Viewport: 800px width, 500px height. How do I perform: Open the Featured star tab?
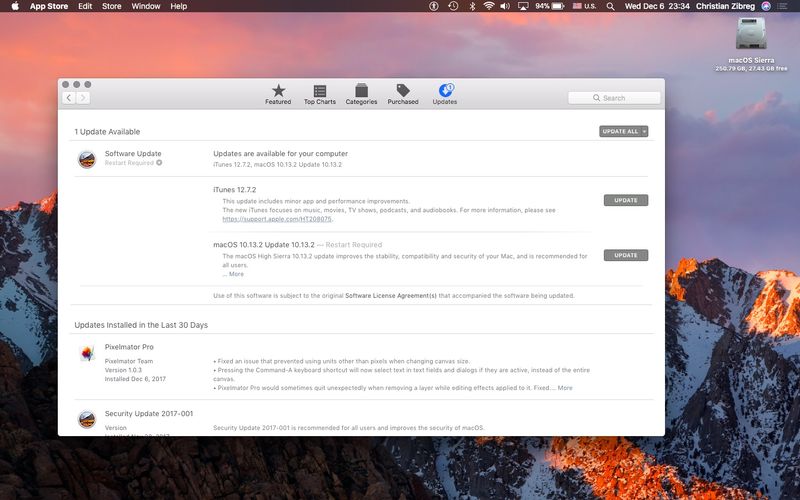pyautogui.click(x=278, y=94)
